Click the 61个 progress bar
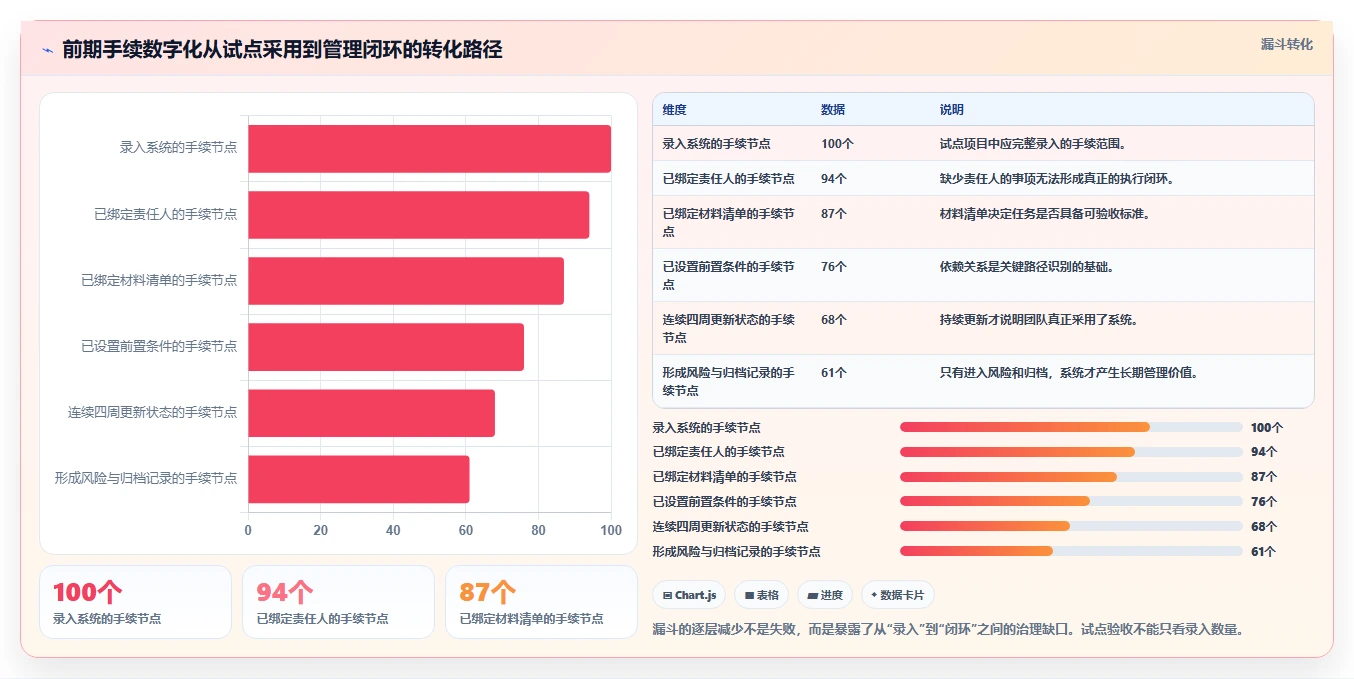1354x679 pixels. point(1071,551)
